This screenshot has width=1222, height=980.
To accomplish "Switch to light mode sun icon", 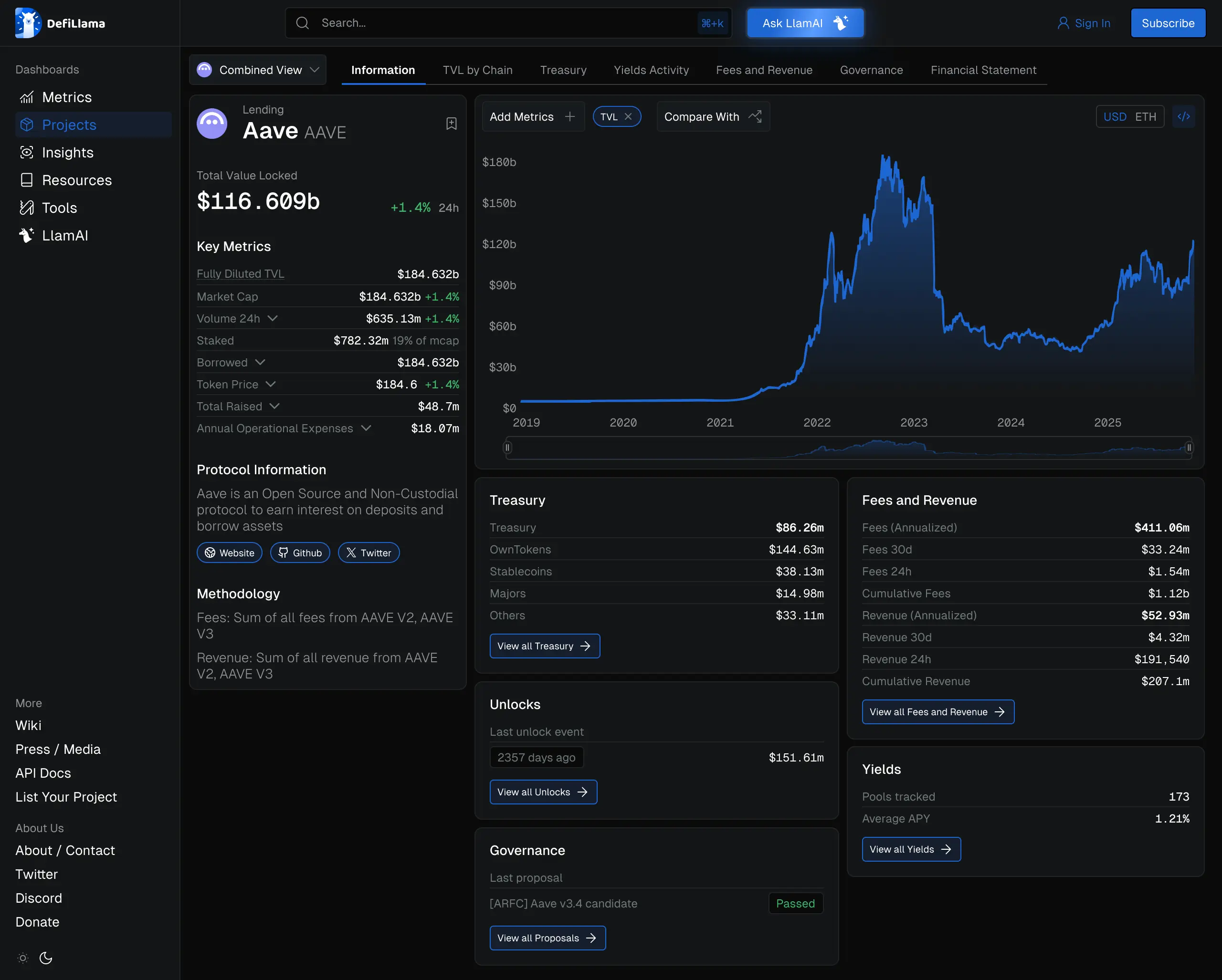I will (22, 958).
